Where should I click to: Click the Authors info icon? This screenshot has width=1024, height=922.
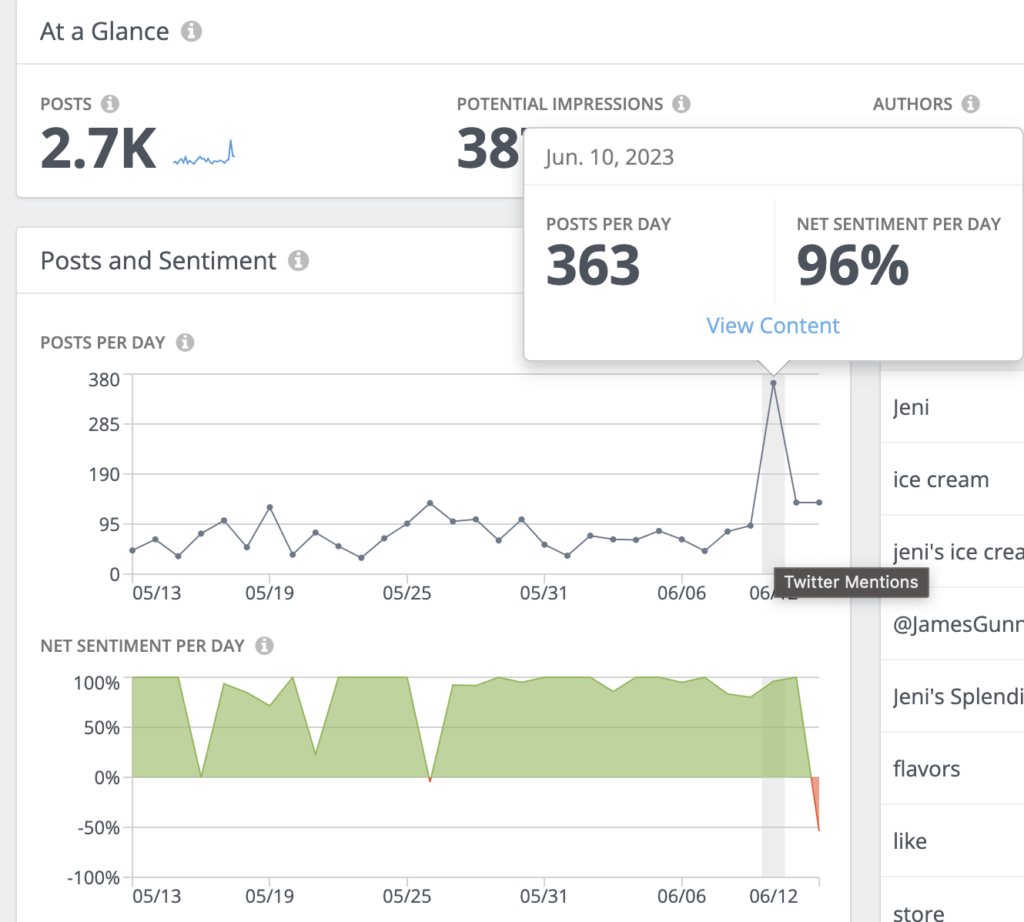click(x=966, y=104)
